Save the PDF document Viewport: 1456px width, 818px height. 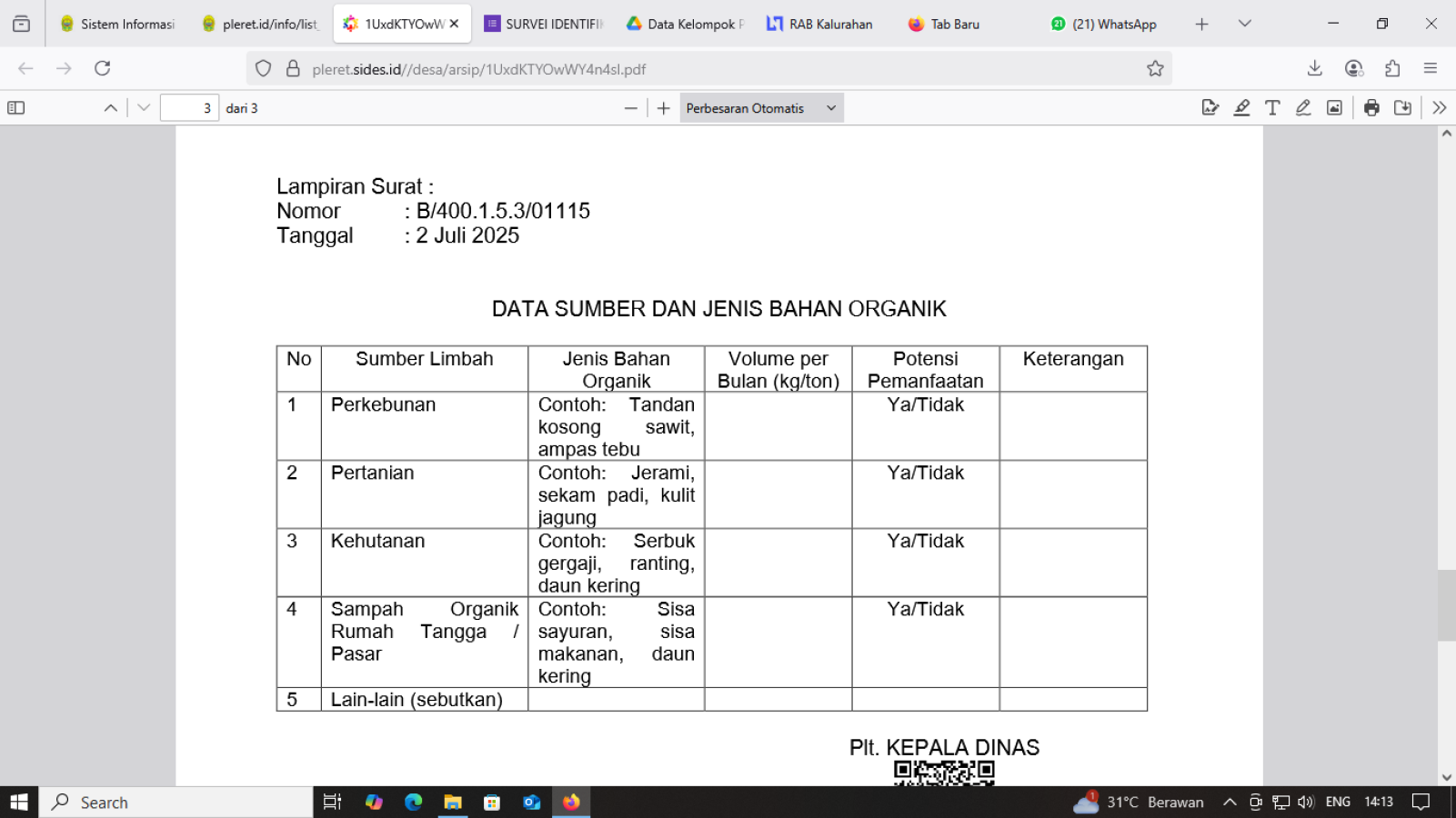click(x=1403, y=108)
